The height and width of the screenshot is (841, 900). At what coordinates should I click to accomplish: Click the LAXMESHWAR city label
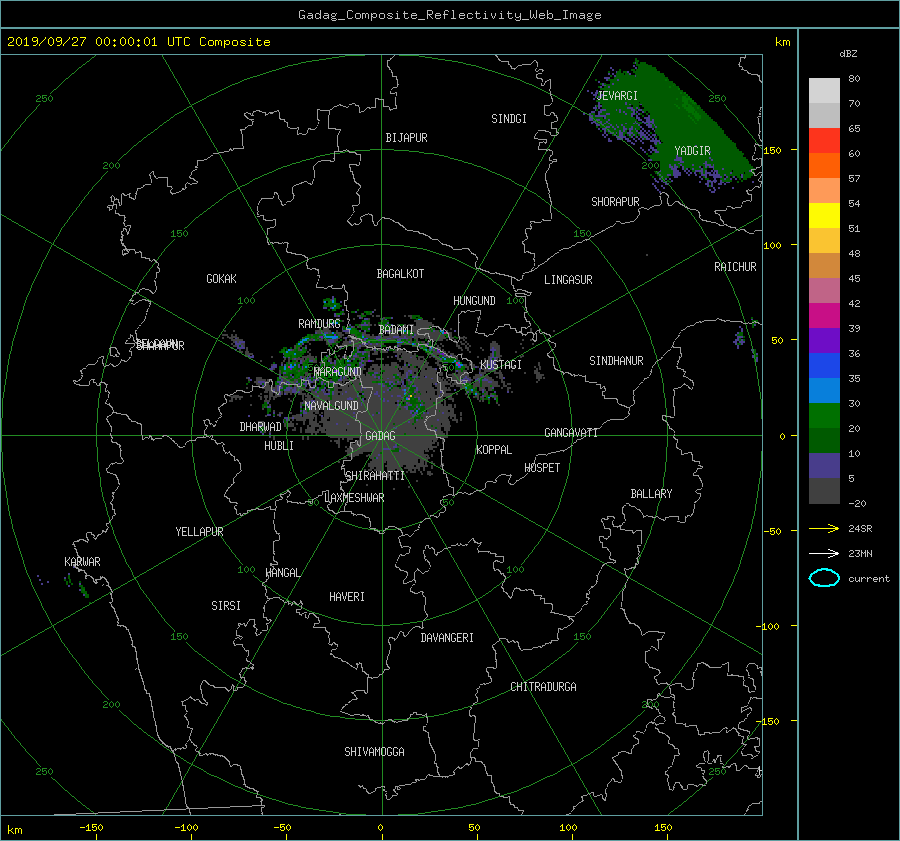coord(354,498)
